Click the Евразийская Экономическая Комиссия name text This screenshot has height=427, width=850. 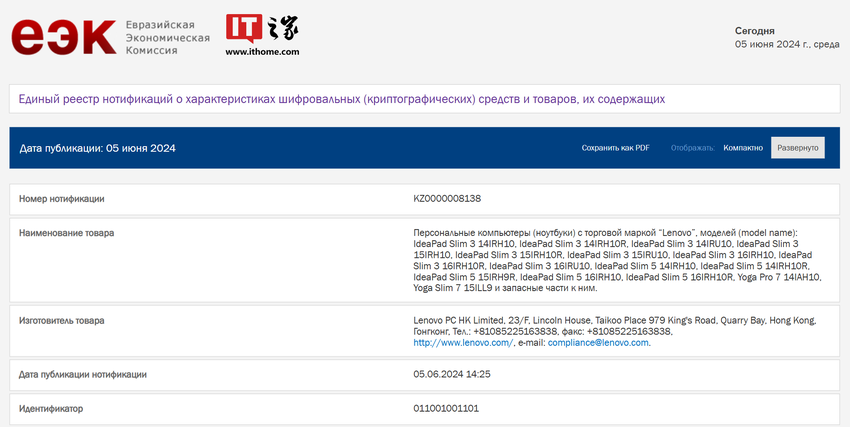(x=167, y=37)
